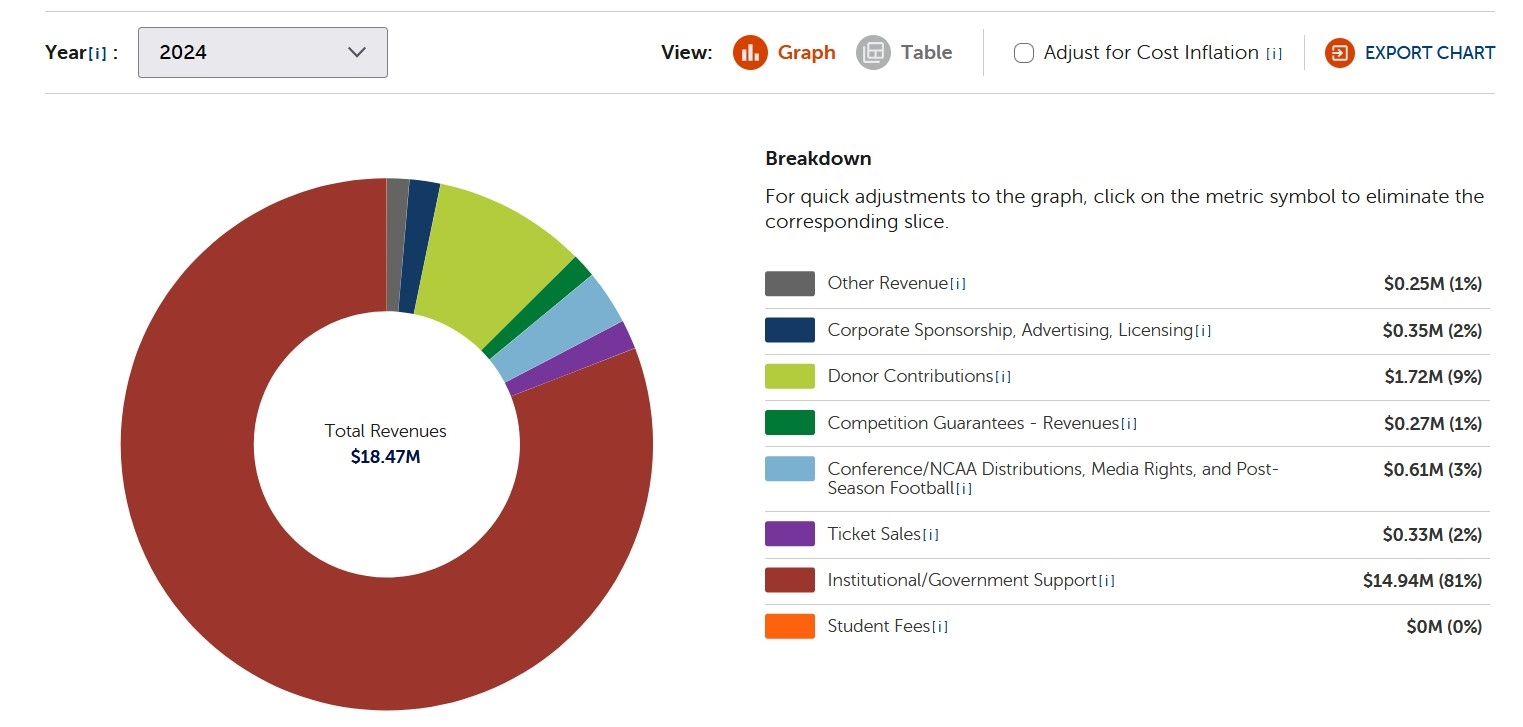Open the Year dropdown showing 2024
Screen dimensions: 1523x727
[x=262, y=52]
